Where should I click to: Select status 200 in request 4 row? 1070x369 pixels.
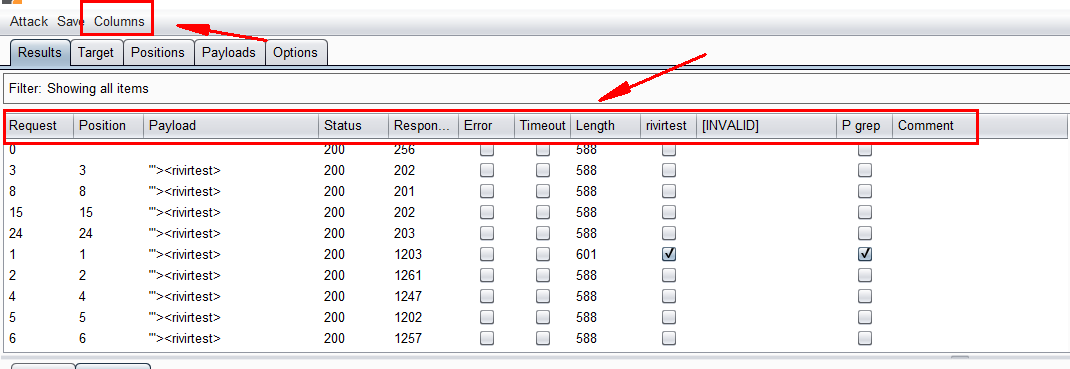334,297
